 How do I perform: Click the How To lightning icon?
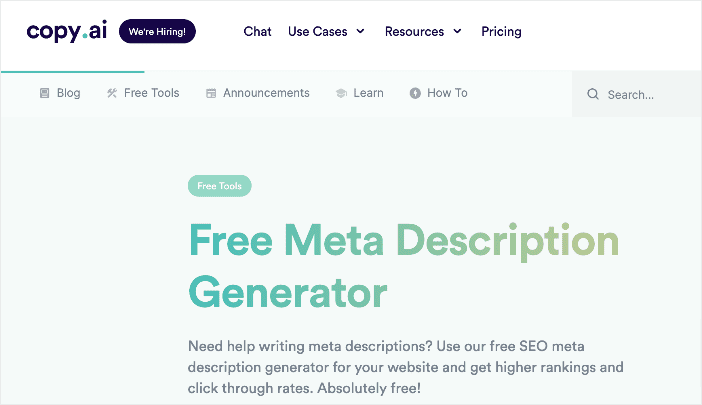tap(415, 93)
